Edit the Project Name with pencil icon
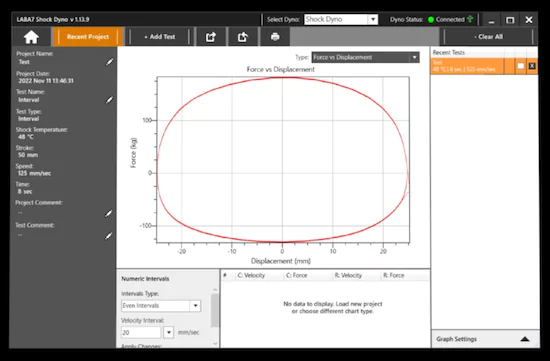Viewport: 550px width, 361px height. [x=109, y=62]
